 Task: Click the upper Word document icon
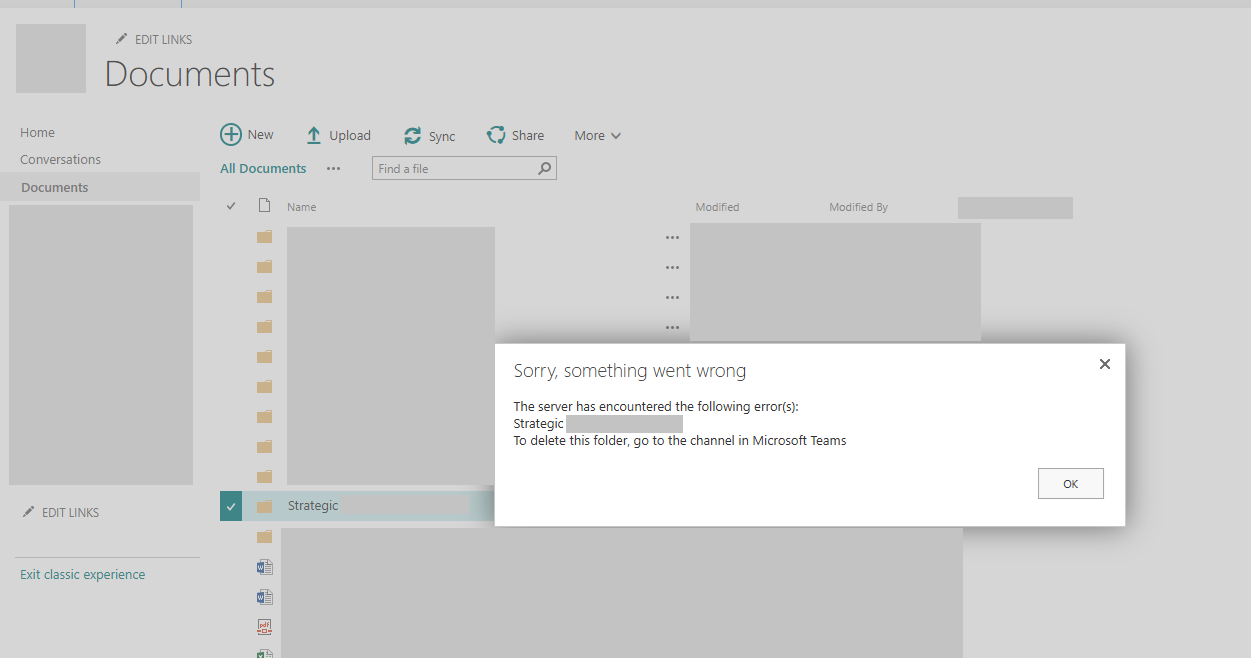point(264,567)
